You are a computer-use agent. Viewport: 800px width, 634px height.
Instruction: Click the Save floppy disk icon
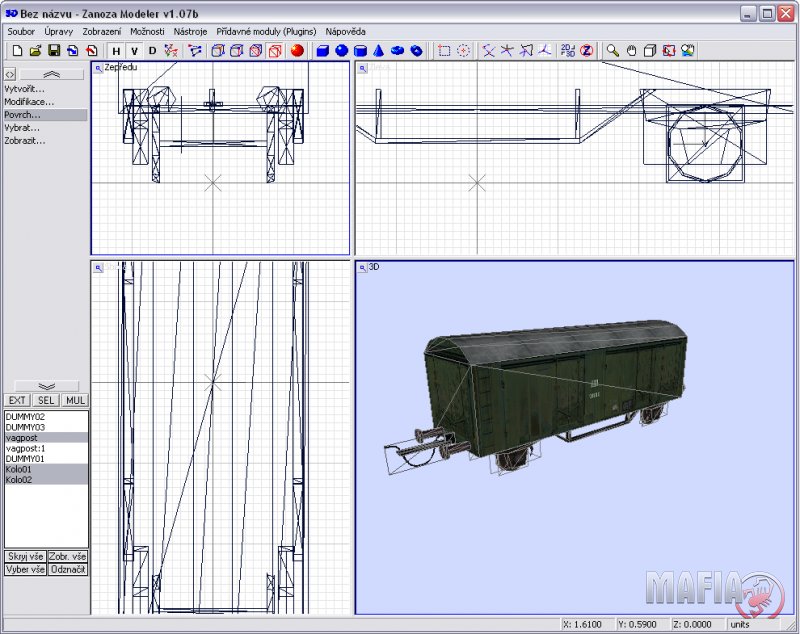[x=54, y=50]
